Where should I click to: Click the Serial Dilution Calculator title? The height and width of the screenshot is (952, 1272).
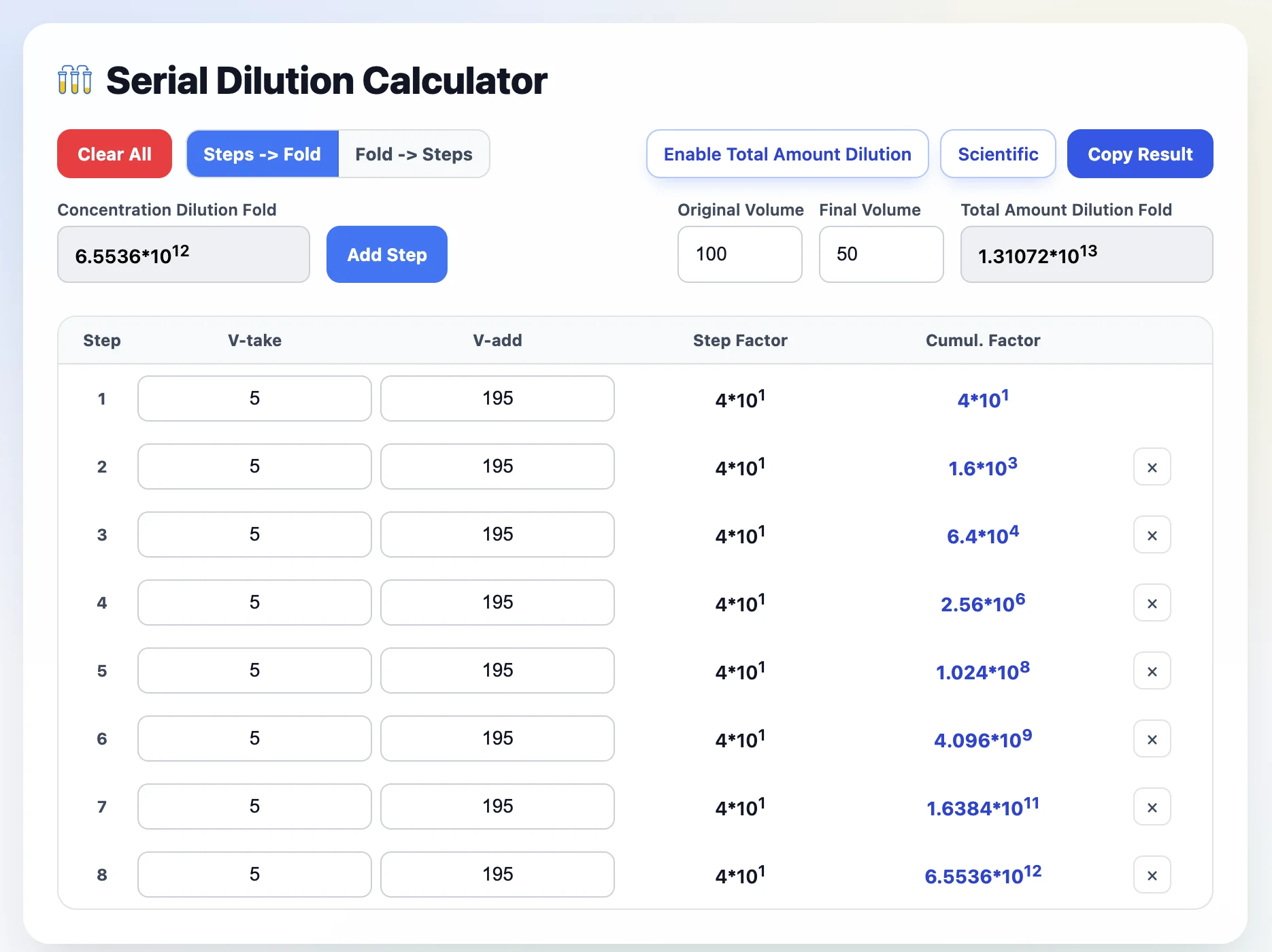click(327, 80)
